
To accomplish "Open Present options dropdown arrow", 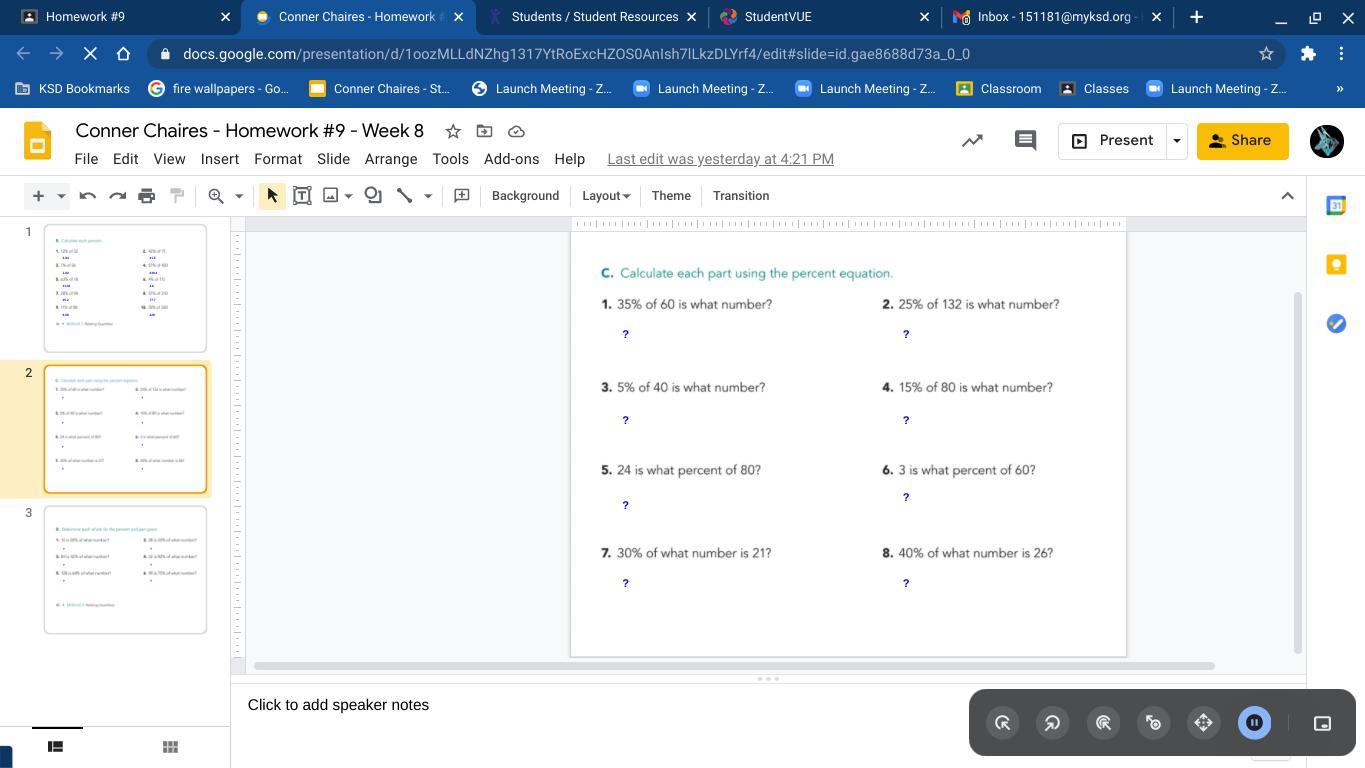I will point(1176,141).
